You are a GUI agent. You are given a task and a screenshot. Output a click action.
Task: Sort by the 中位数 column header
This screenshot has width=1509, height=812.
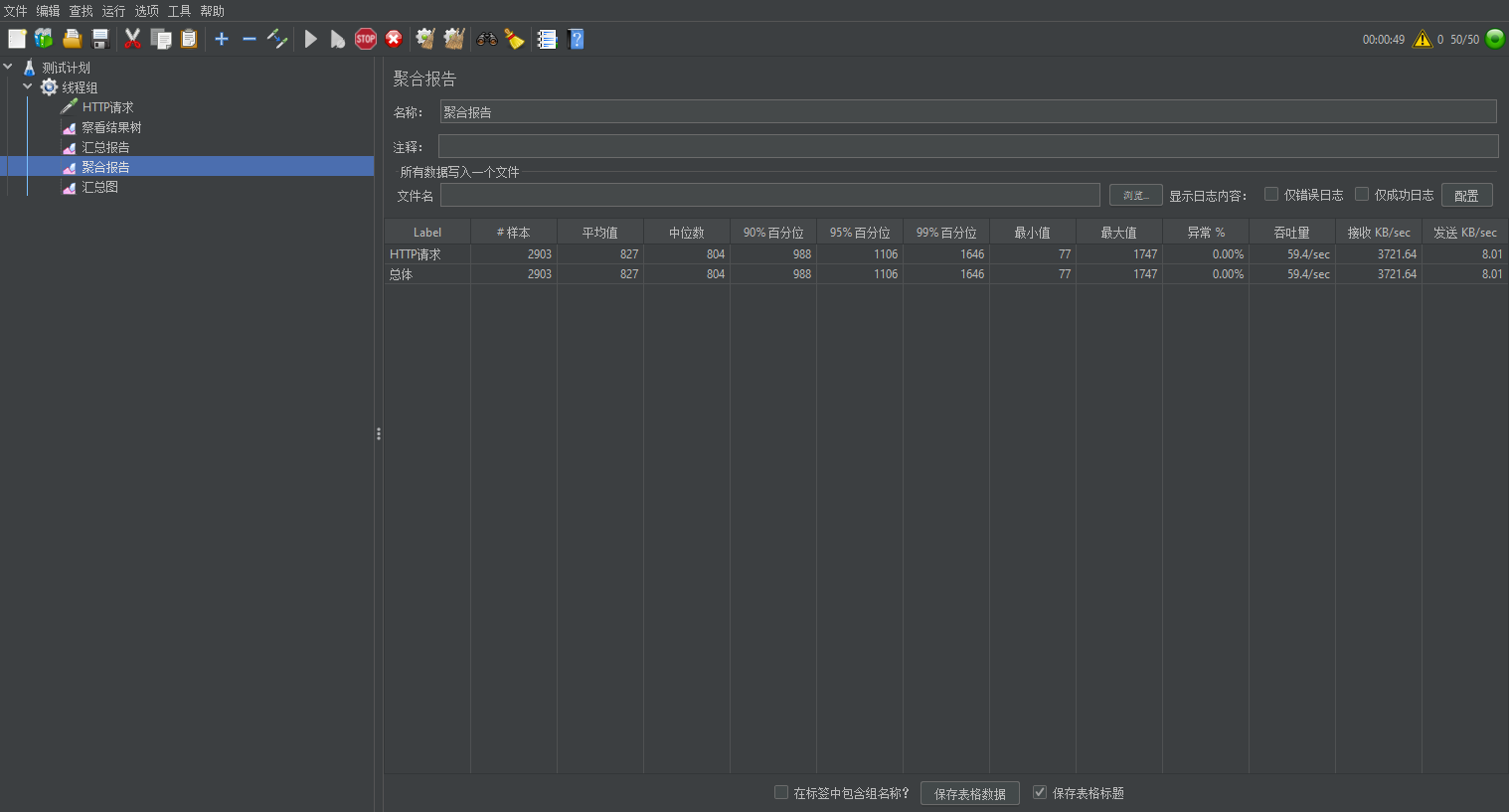tap(687, 232)
